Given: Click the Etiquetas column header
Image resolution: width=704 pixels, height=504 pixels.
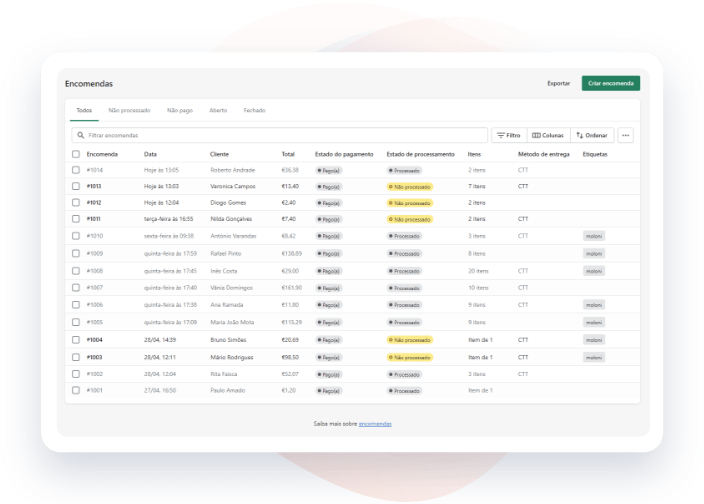Looking at the screenshot, I should point(595,154).
